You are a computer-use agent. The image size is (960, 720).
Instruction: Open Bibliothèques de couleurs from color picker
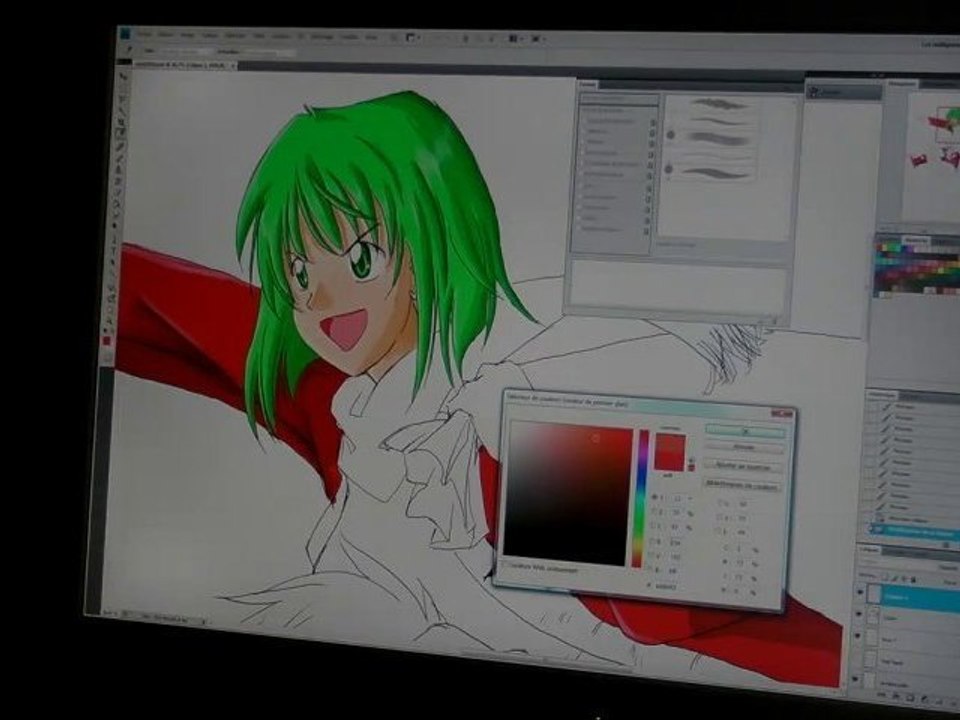741,484
